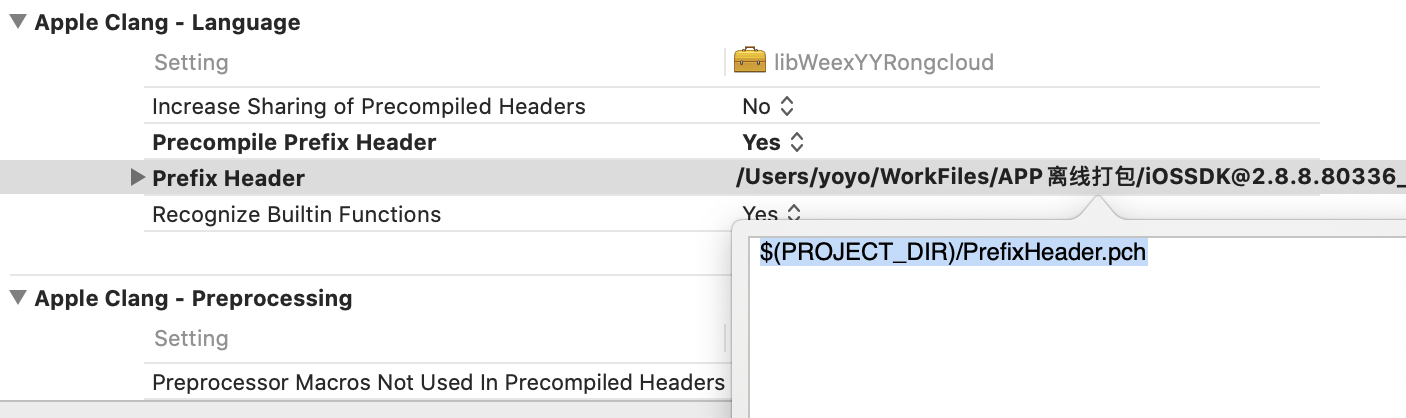Select the Precompile Prefix Header setting
Screen dimensions: 1406x418
pos(294,142)
